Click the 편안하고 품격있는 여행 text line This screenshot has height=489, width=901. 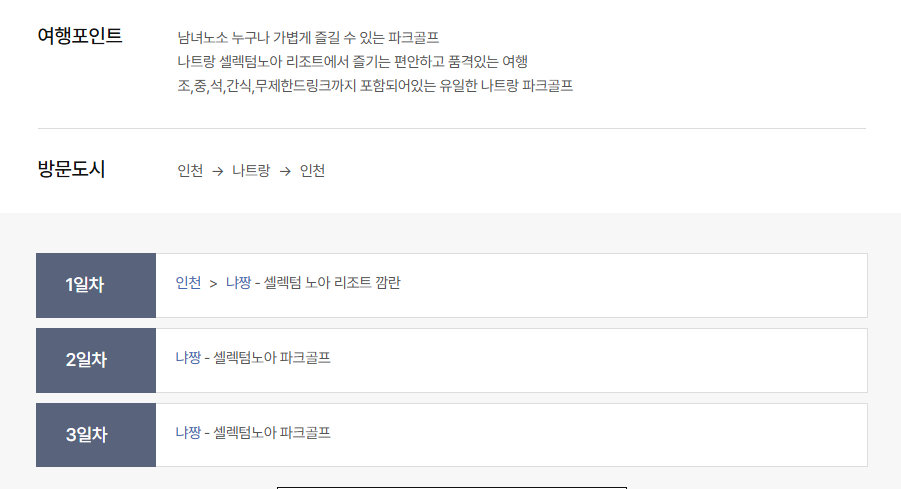point(352,62)
